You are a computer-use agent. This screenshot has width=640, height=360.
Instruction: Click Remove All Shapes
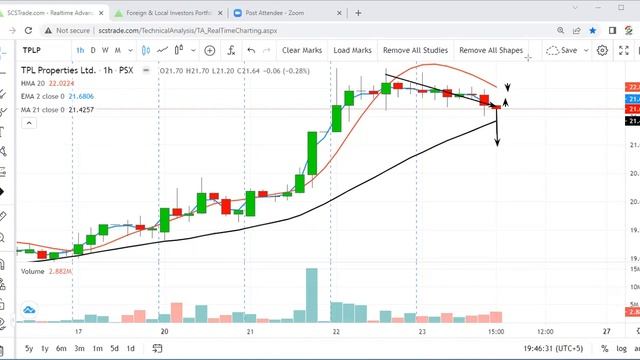pos(491,50)
